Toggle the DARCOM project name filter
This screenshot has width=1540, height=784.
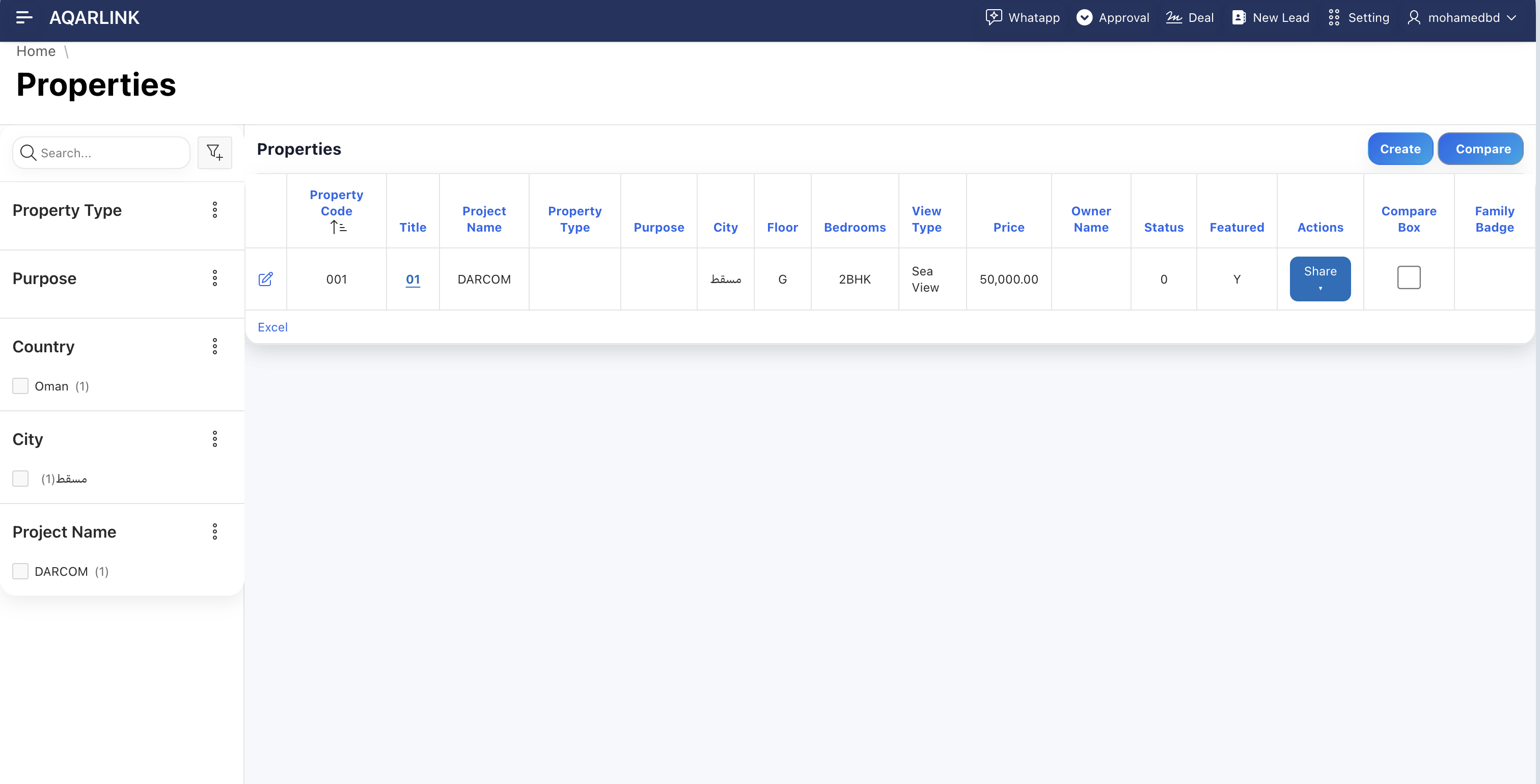(x=20, y=571)
